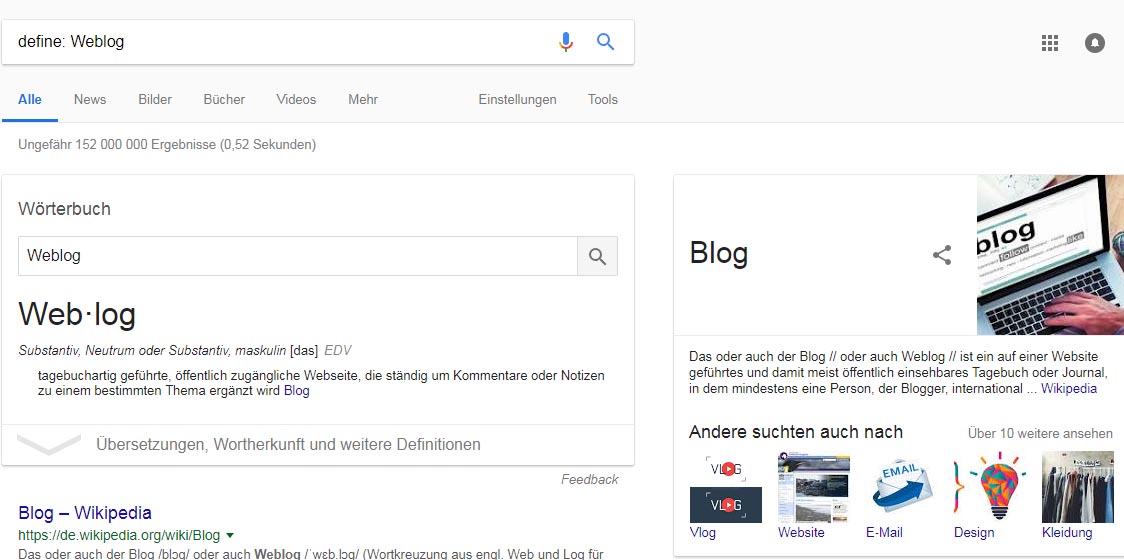The width and height of the screenshot is (1124, 560).
Task: Open Einstellungen settings menu
Action: click(518, 100)
